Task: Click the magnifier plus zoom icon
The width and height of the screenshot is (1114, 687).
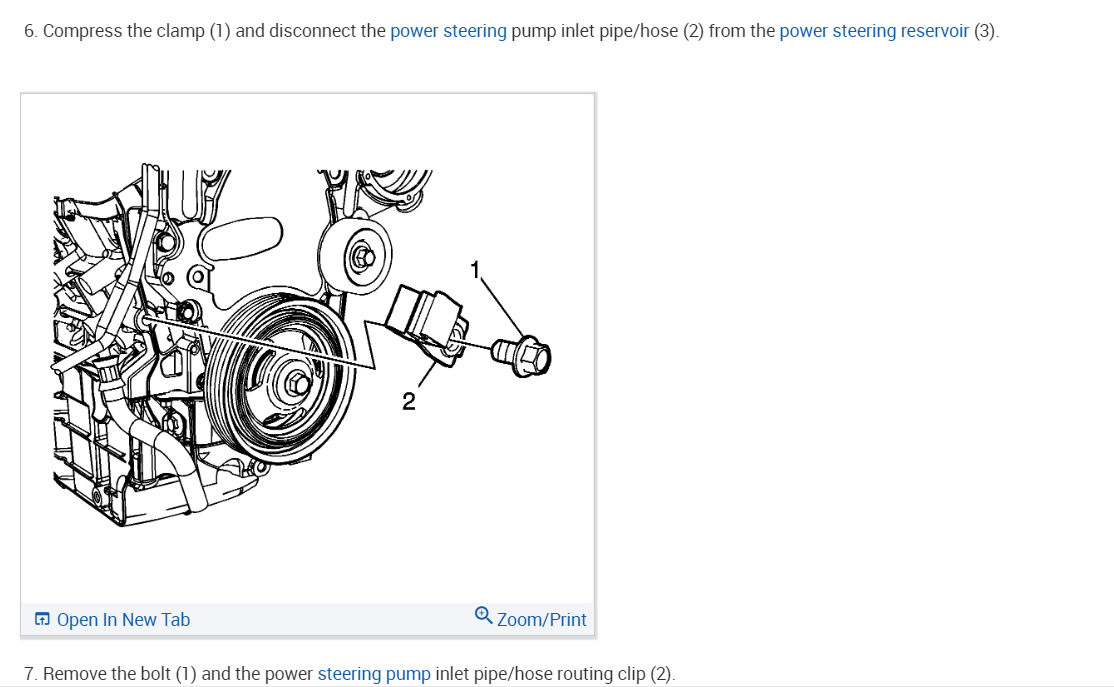Action: (x=483, y=615)
